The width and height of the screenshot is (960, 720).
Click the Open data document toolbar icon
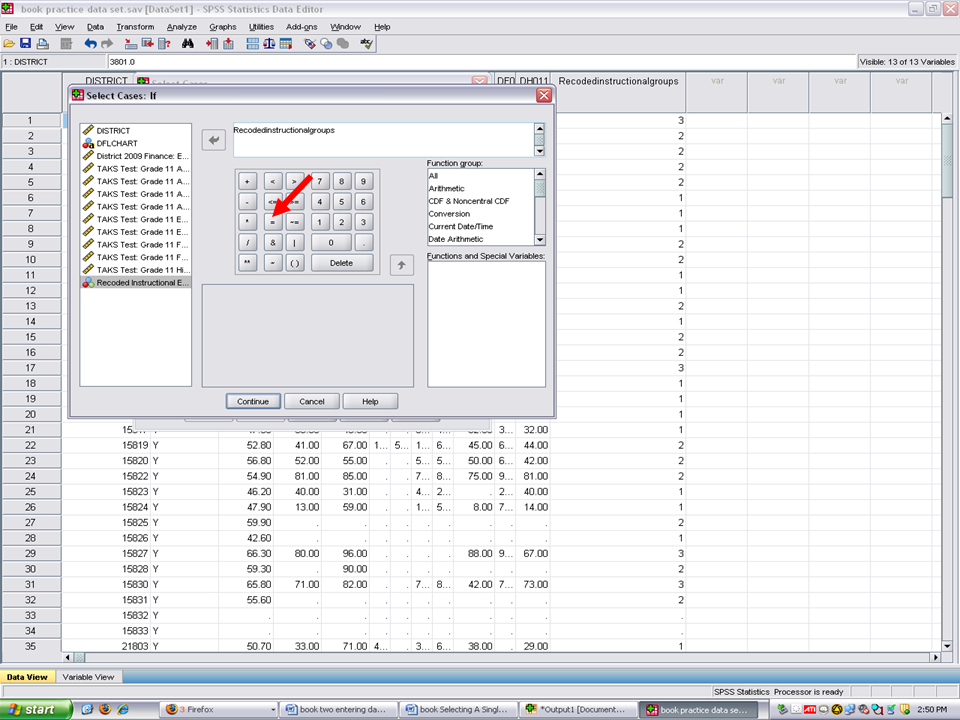[x=10, y=44]
